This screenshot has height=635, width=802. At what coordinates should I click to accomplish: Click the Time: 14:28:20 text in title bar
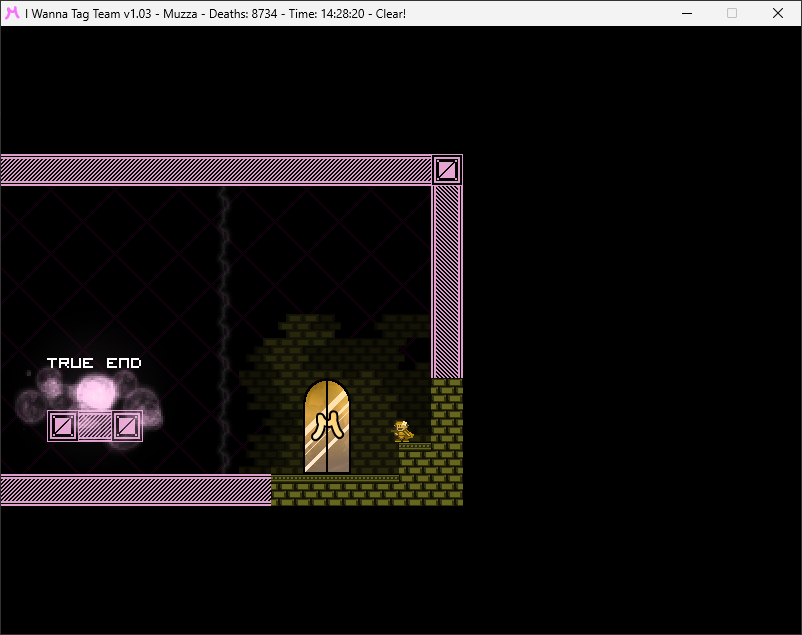tap(326, 14)
